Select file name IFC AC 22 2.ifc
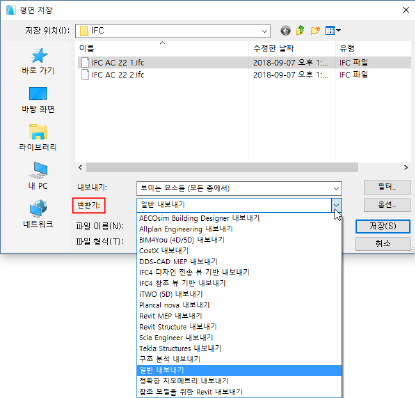Image resolution: width=415 pixels, height=398 pixels. (x=118, y=75)
